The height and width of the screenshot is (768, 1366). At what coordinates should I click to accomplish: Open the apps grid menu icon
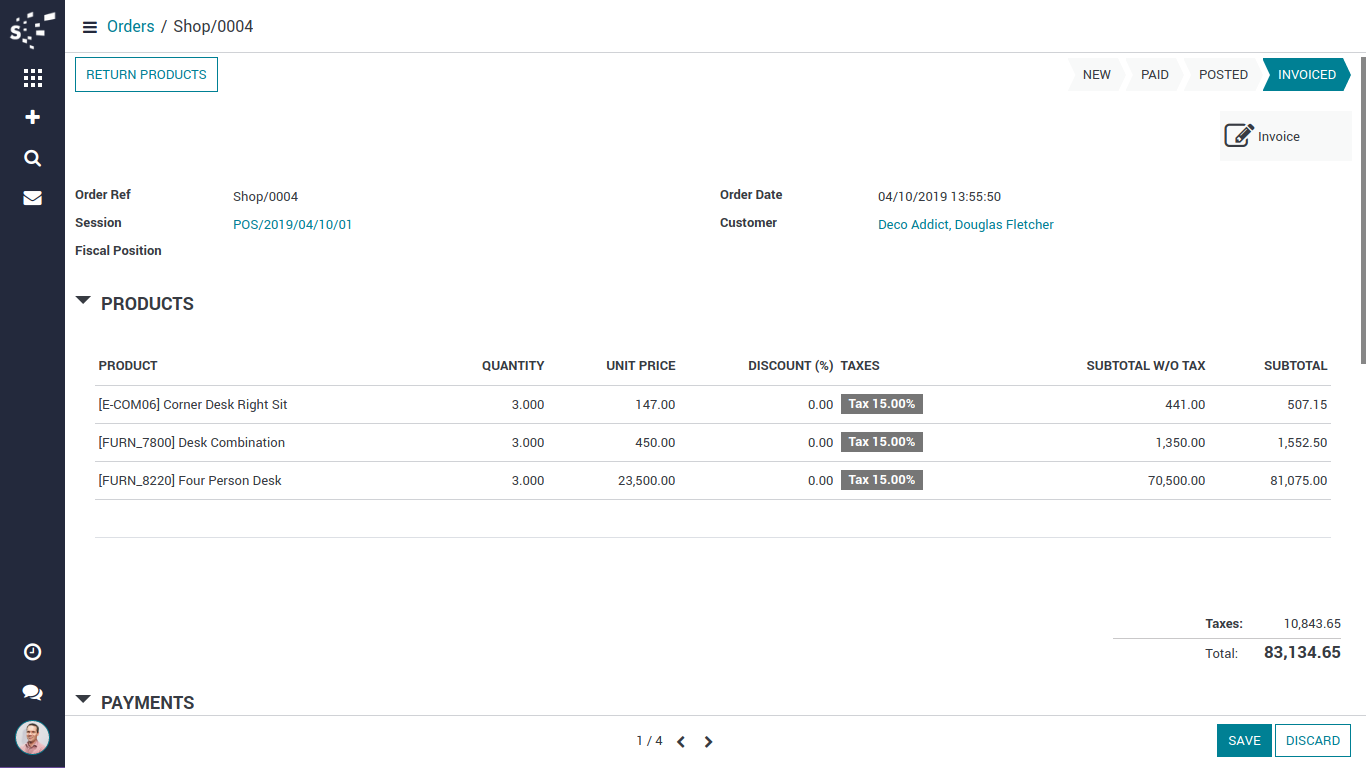point(32,77)
